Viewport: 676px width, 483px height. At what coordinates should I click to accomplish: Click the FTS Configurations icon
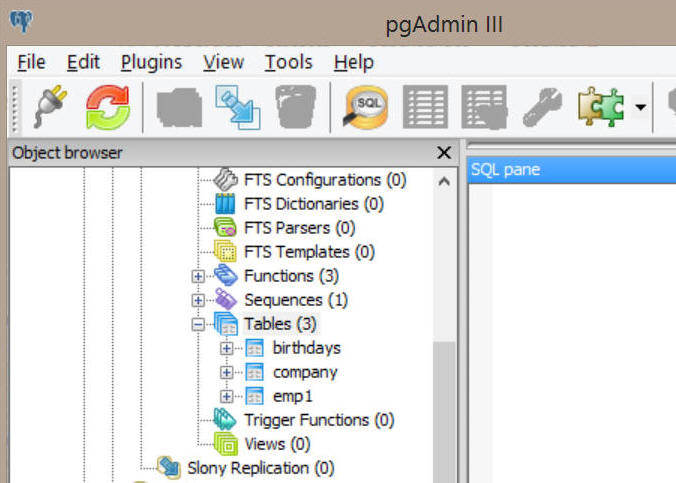[x=225, y=180]
